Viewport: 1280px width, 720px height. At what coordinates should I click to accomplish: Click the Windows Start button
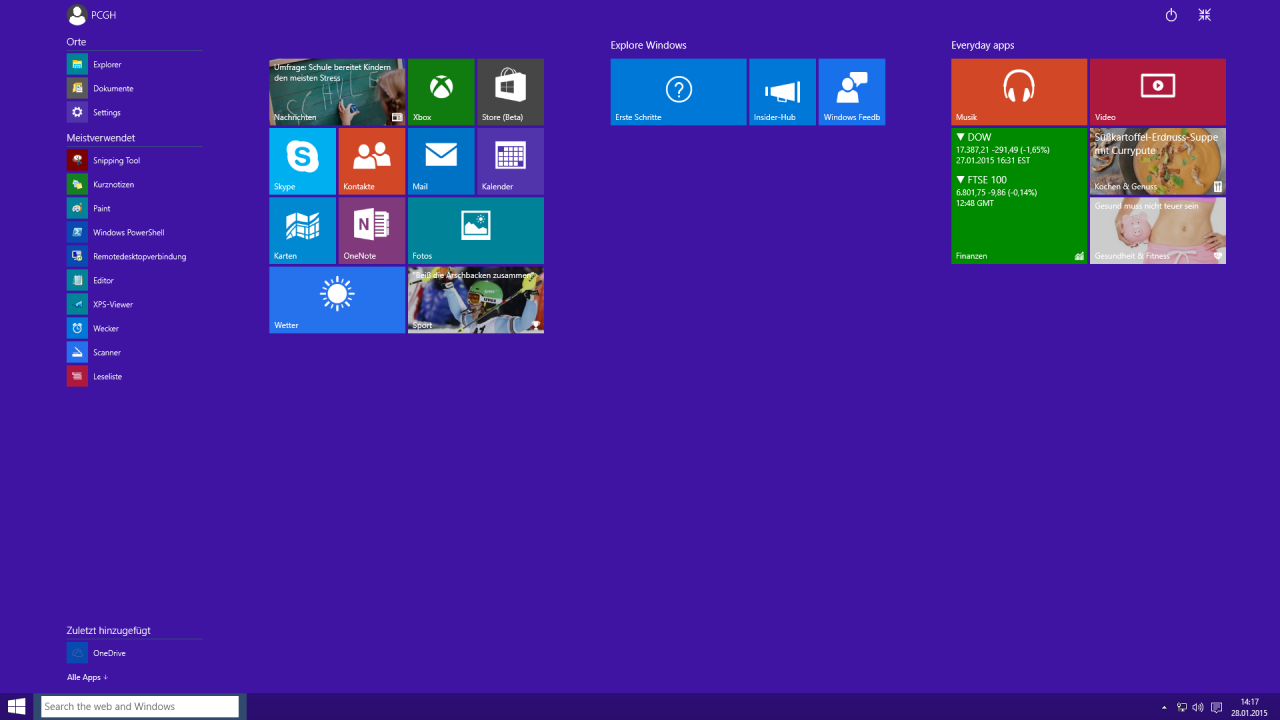click(16, 706)
